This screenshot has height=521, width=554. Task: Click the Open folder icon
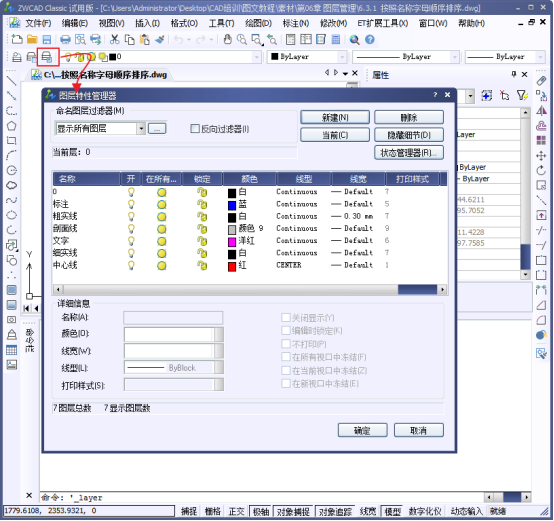(x=32, y=40)
